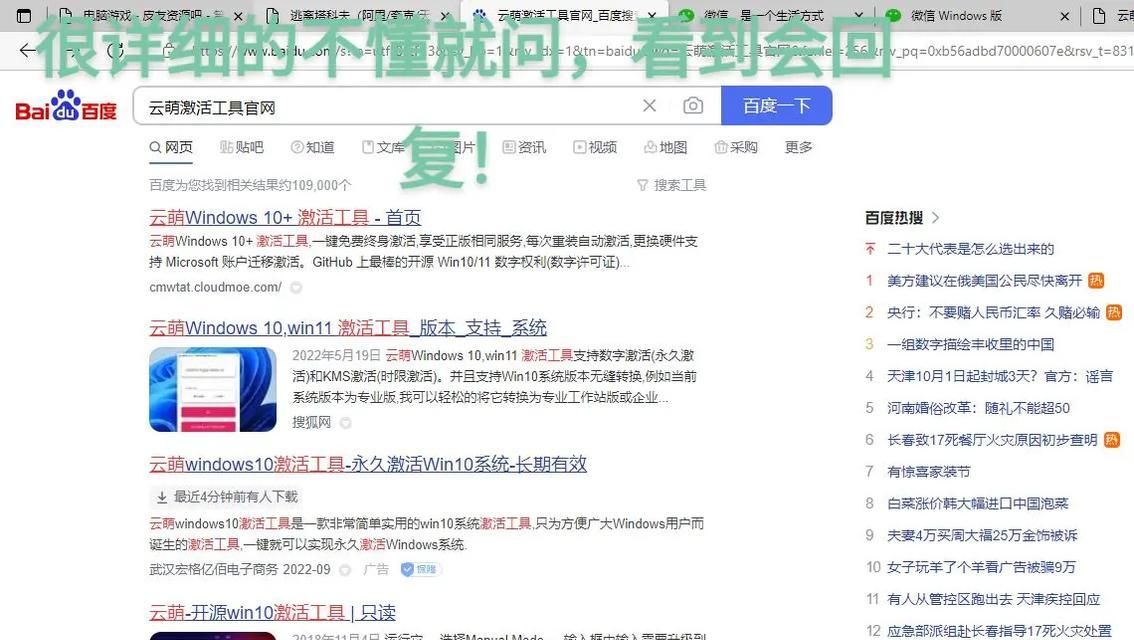Open hot topic 河南婚俗改革：随礼不能超50
Viewport: 1134px width, 640px height.
[979, 409]
